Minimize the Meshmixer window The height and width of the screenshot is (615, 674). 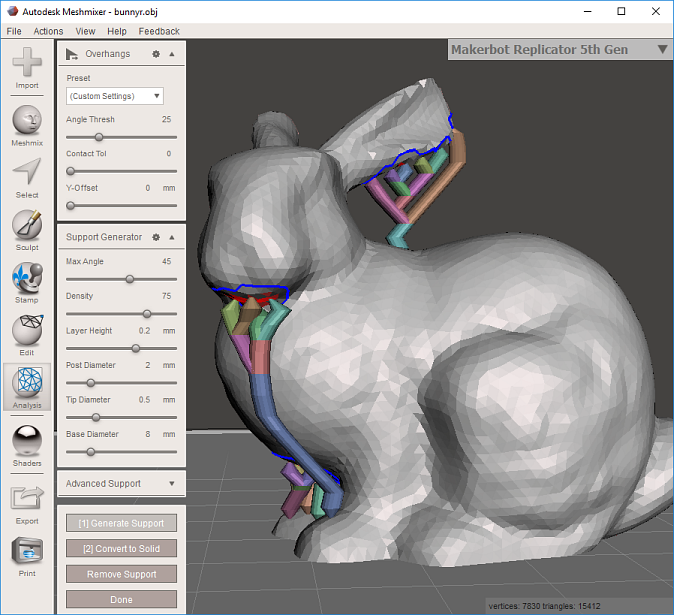588,12
